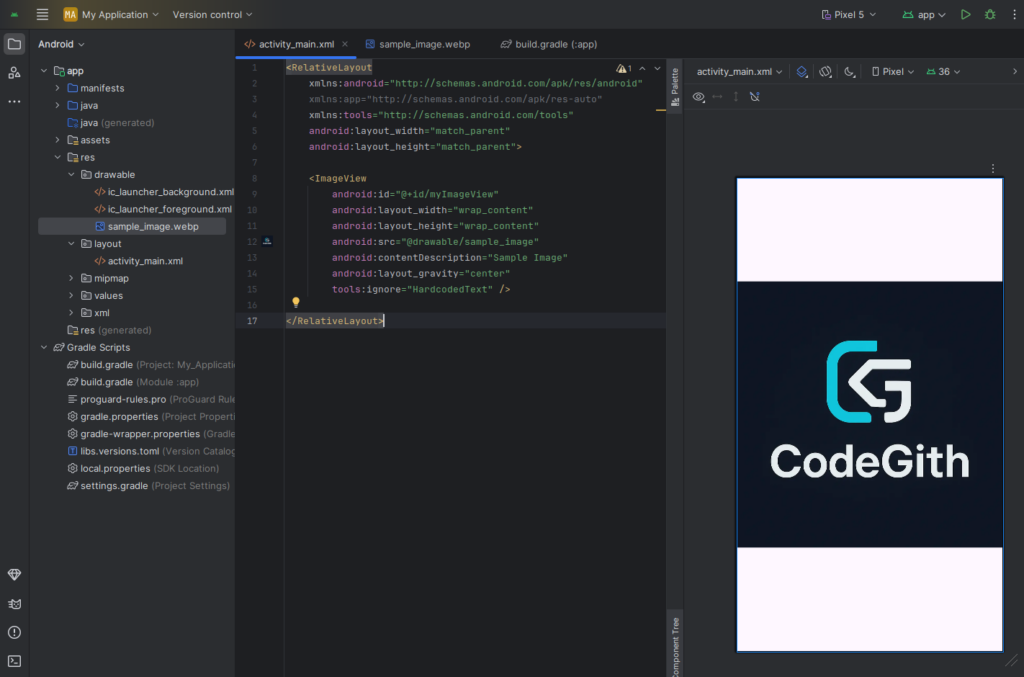The width and height of the screenshot is (1024, 677).
Task: Open local.properties file
Action: click(143, 468)
